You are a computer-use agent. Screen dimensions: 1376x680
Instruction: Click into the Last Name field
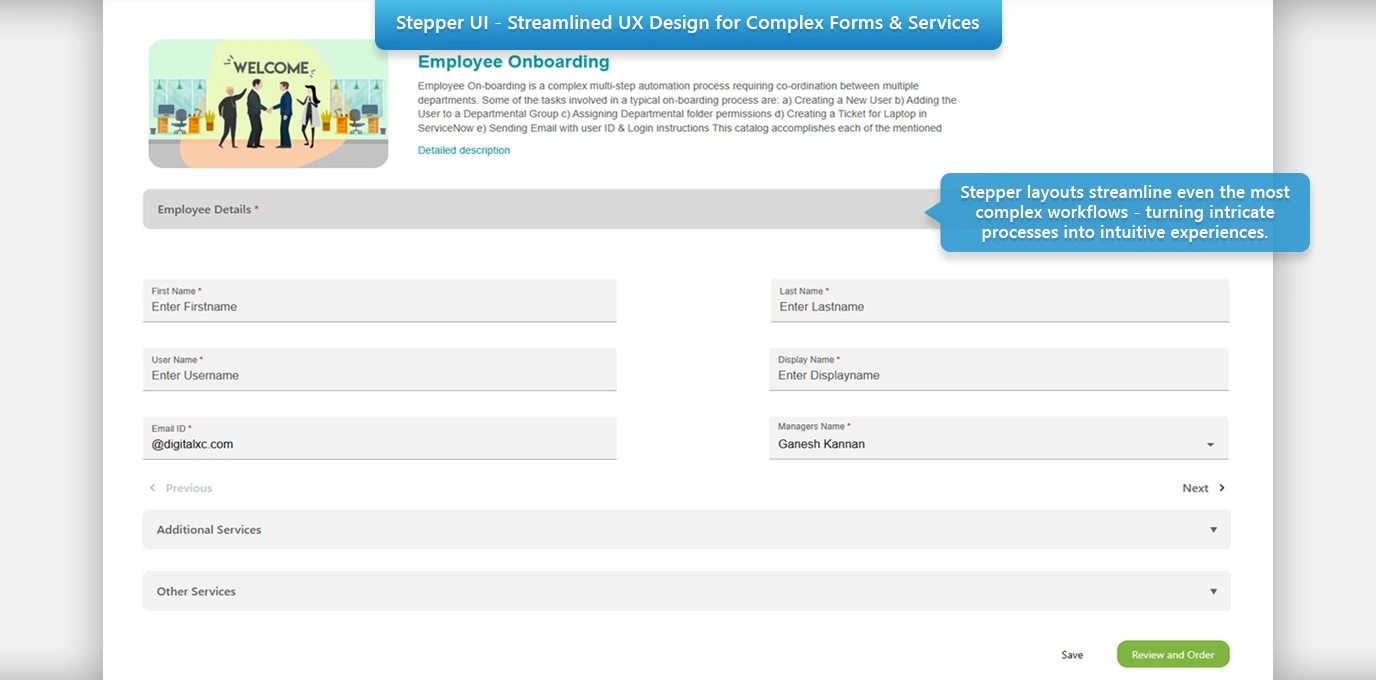pos(999,307)
